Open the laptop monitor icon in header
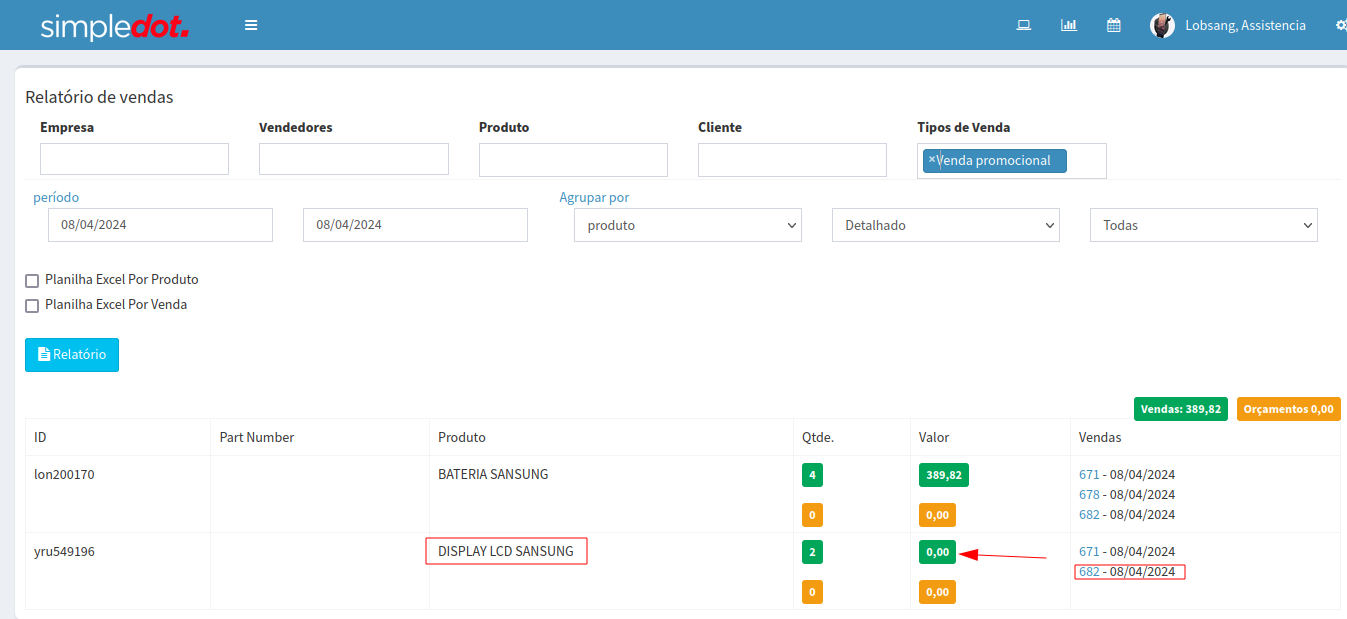 coord(1023,25)
